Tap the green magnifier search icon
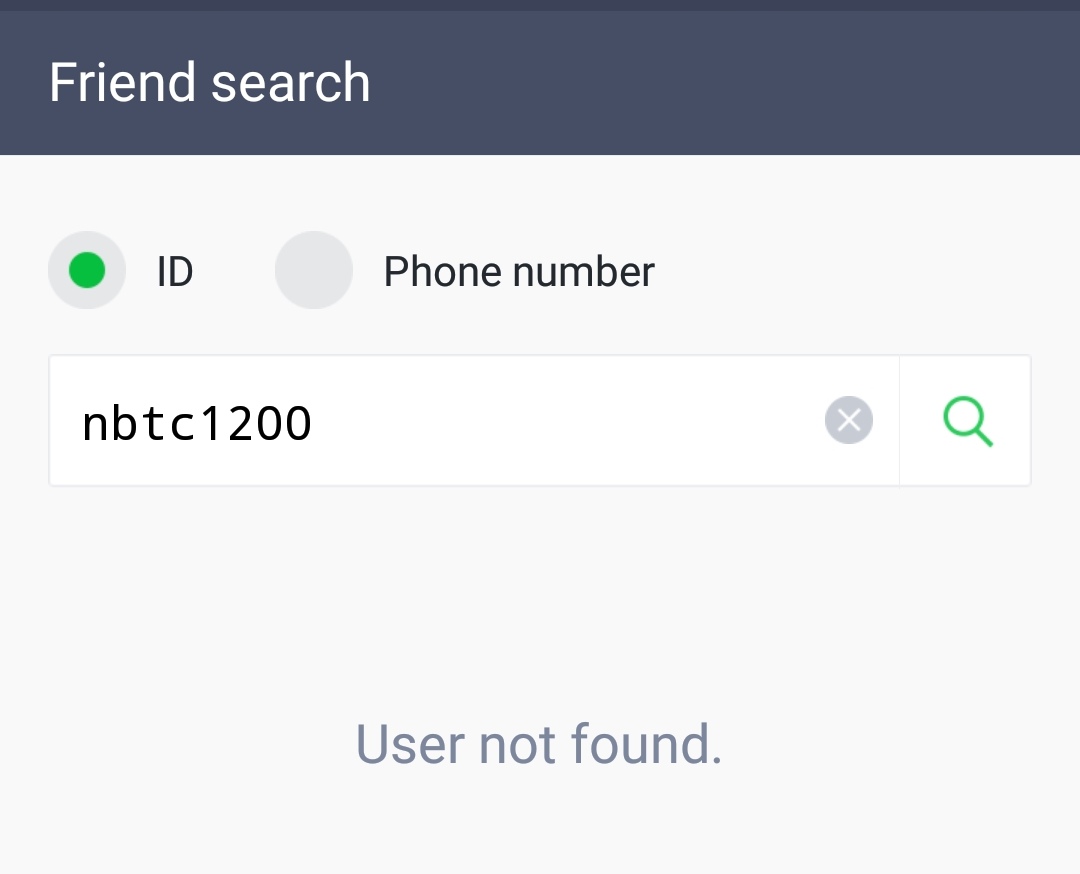Image resolution: width=1080 pixels, height=874 pixels. (967, 421)
